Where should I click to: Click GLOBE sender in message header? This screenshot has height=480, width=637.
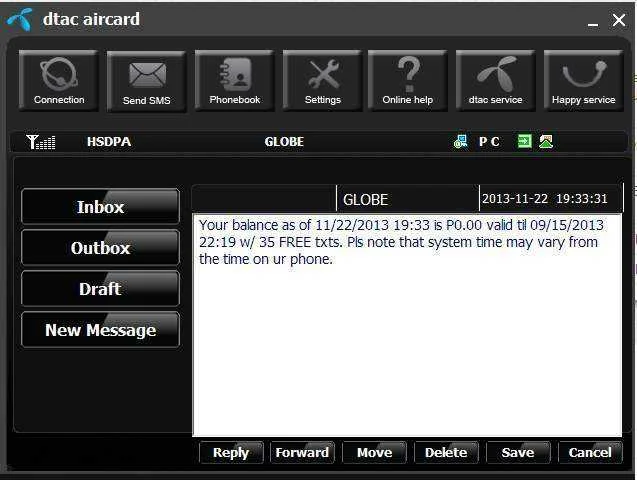[x=366, y=199]
